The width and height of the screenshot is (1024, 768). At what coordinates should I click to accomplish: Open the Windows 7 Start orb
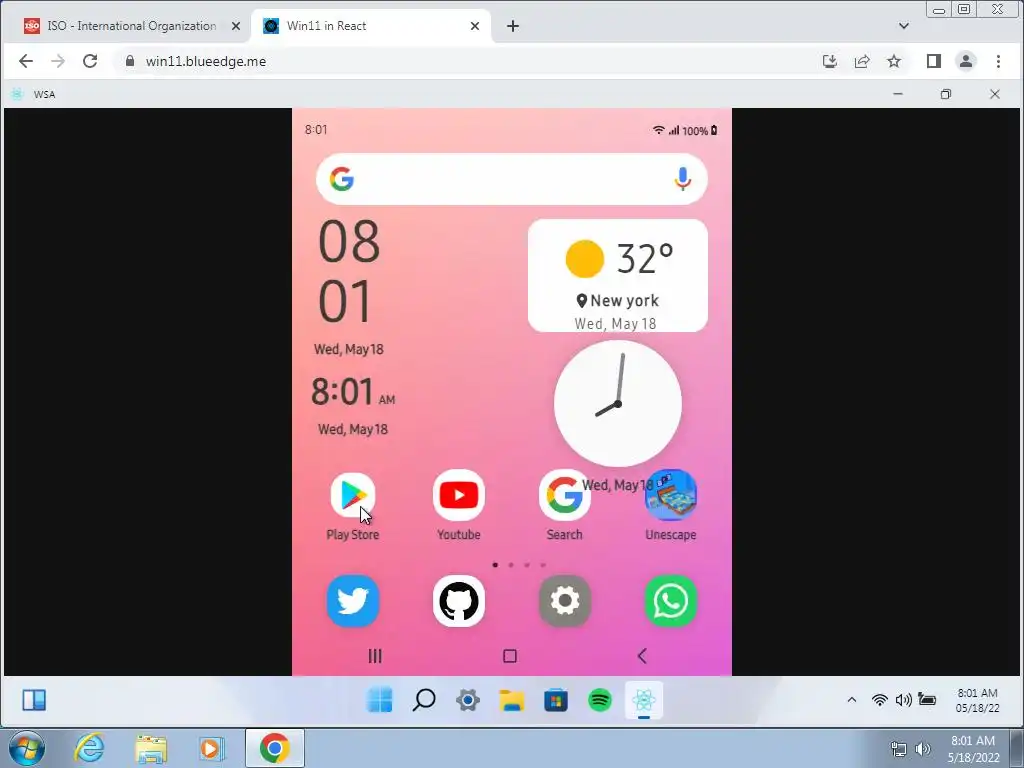(x=27, y=748)
